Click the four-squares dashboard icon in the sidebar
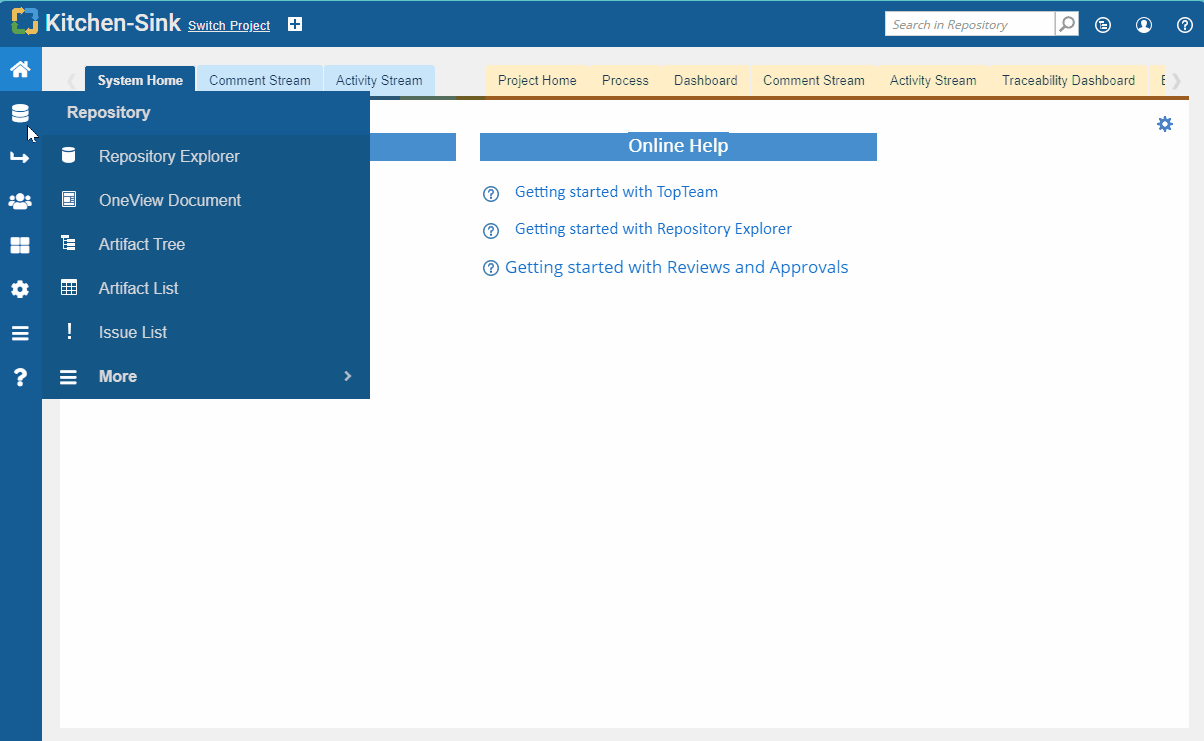Viewport: 1204px width, 741px height. tap(20, 245)
